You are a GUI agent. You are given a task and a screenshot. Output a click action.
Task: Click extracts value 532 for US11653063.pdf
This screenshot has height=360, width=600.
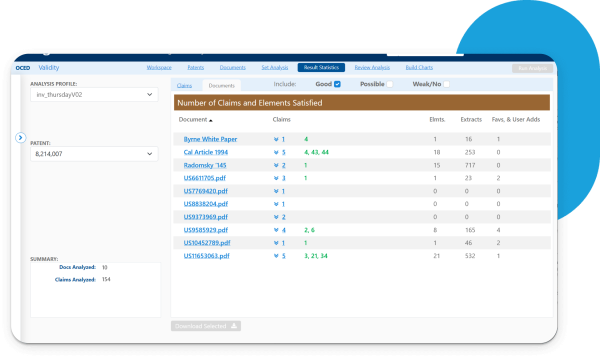(470, 256)
